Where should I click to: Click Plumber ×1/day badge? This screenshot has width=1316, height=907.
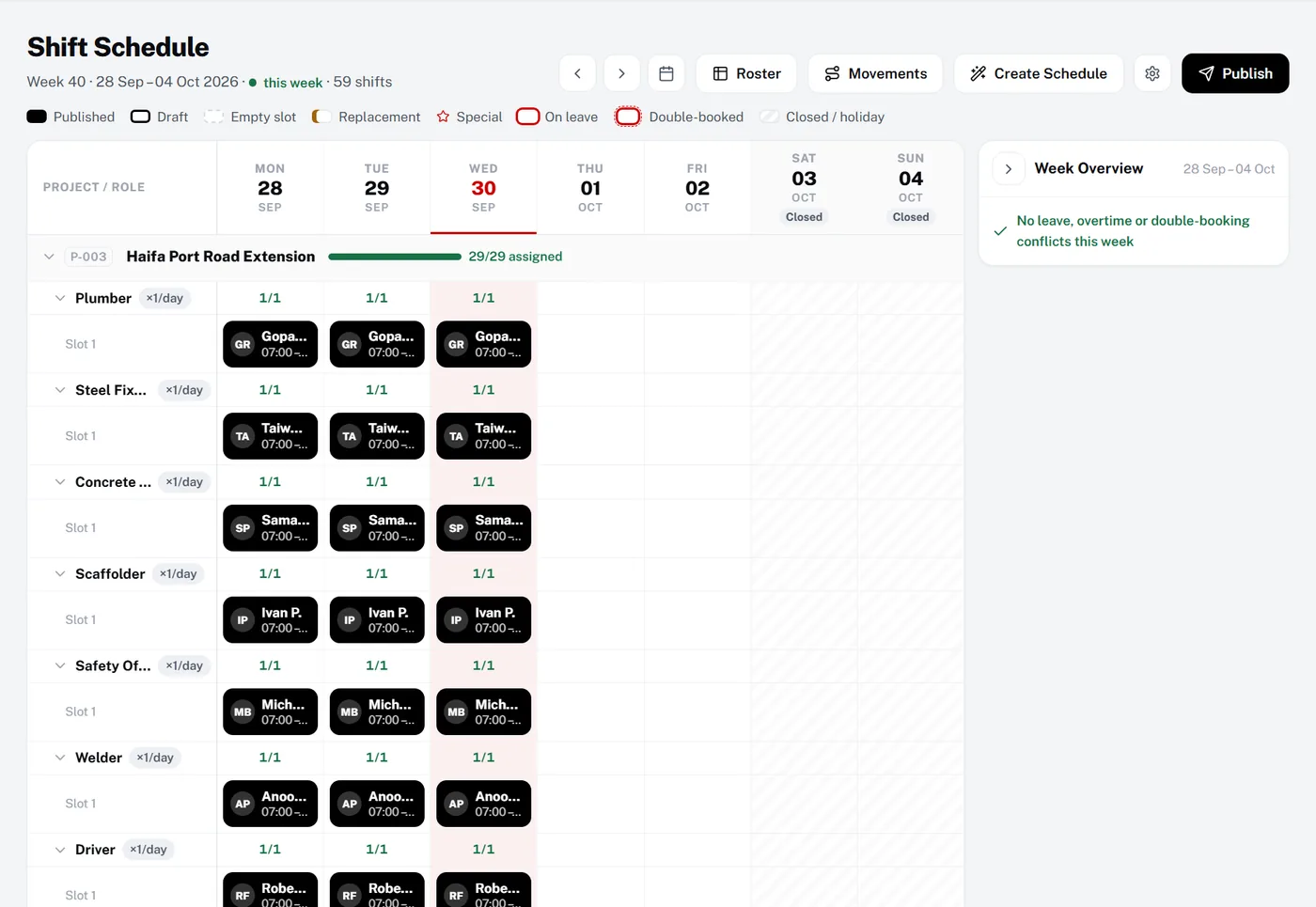[x=164, y=298]
